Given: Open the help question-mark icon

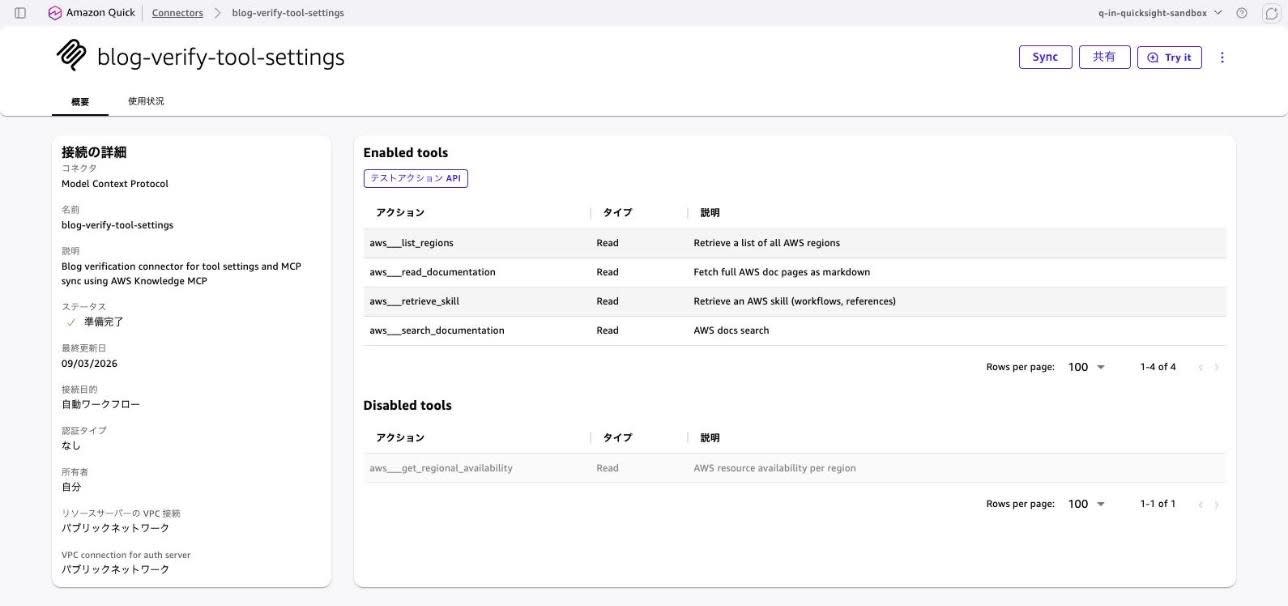Looking at the screenshot, I should click(1242, 13).
